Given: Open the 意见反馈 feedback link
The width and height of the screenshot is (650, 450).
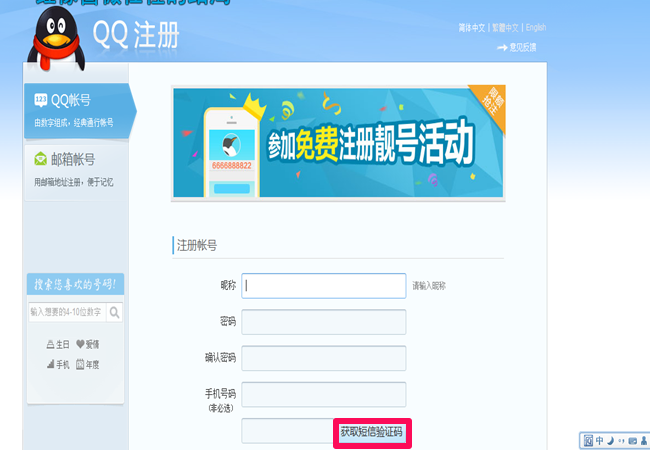Looking at the screenshot, I should click(523, 47).
